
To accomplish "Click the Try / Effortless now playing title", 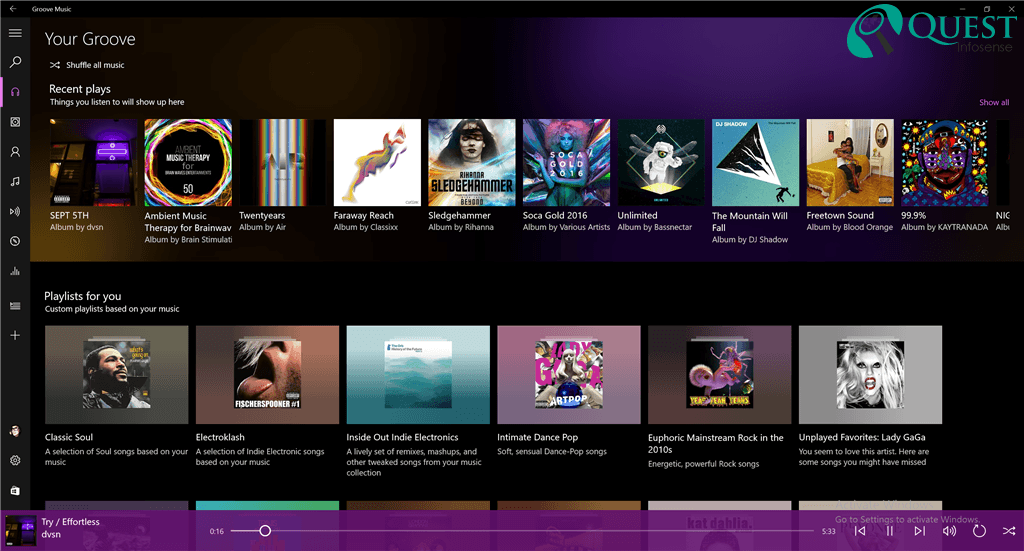I will coord(71,522).
